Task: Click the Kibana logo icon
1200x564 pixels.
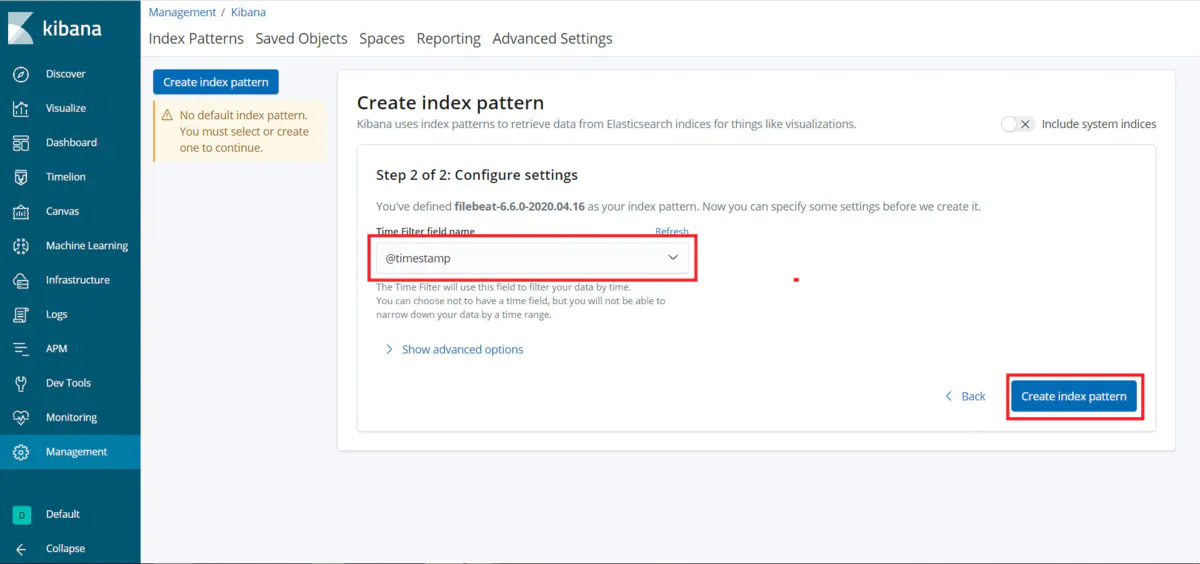Action: [x=21, y=29]
